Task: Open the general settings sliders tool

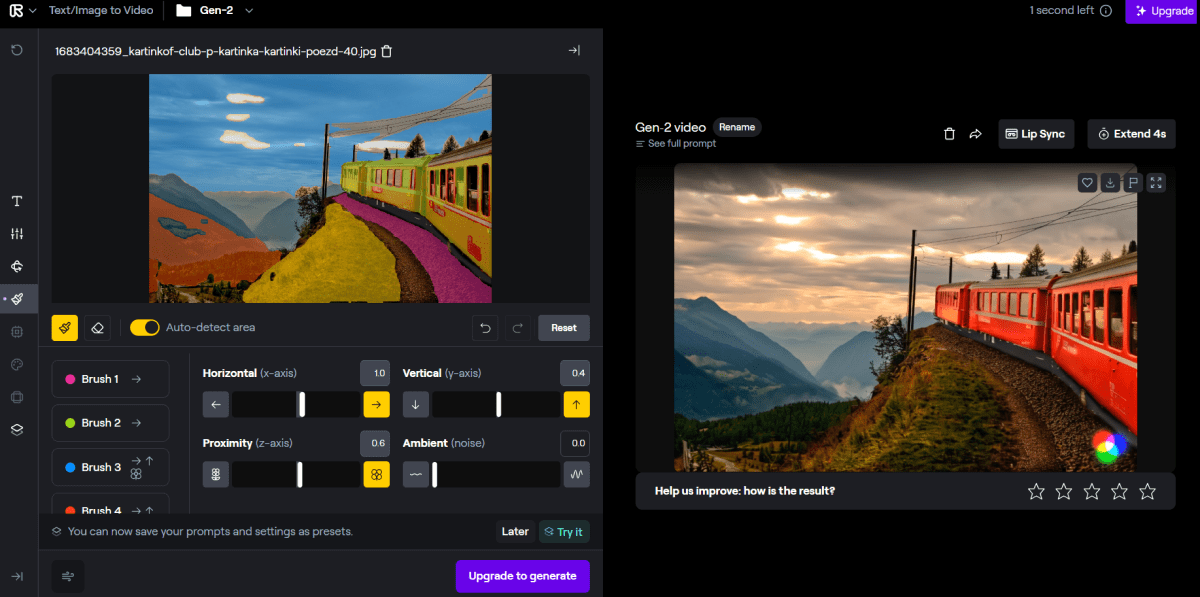Action: 17,234
